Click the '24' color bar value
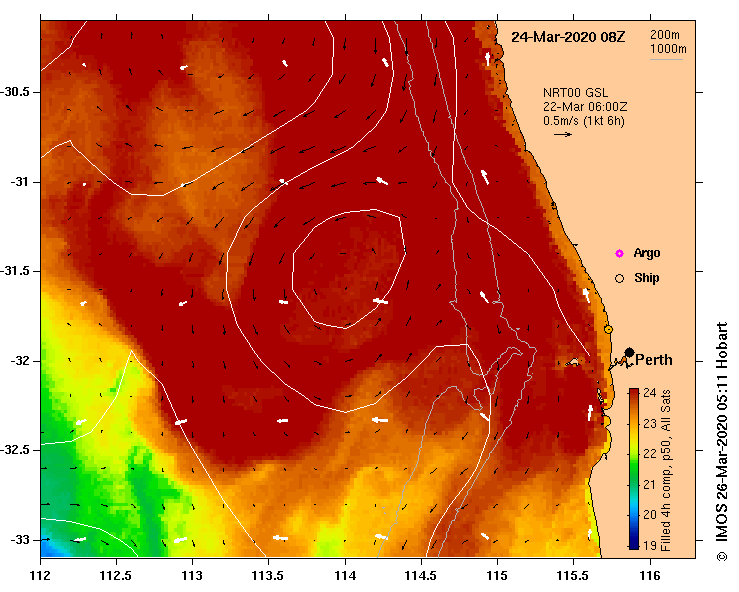Screen dimensions: 739x592 coord(649,393)
